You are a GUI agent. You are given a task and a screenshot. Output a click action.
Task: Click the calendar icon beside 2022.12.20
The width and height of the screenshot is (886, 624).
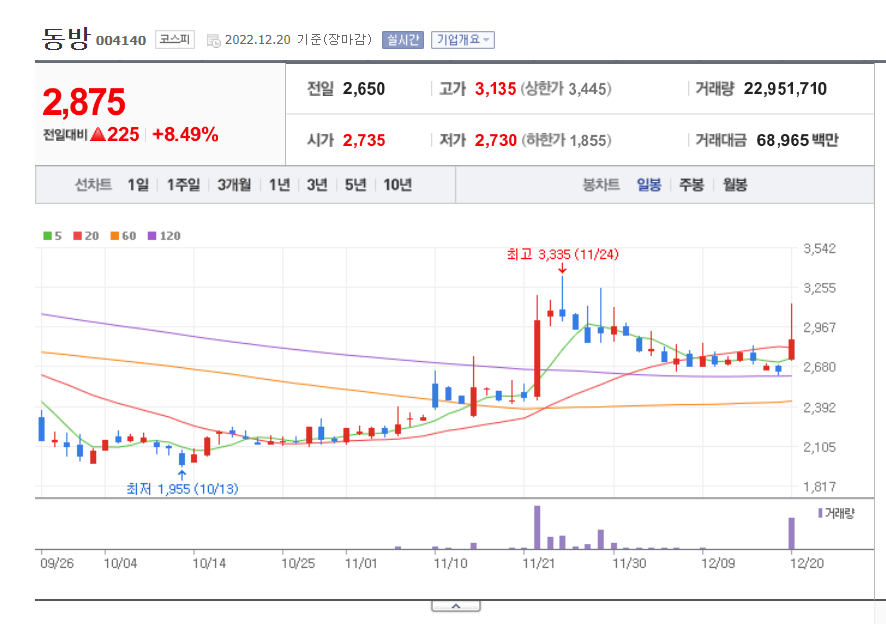213,41
